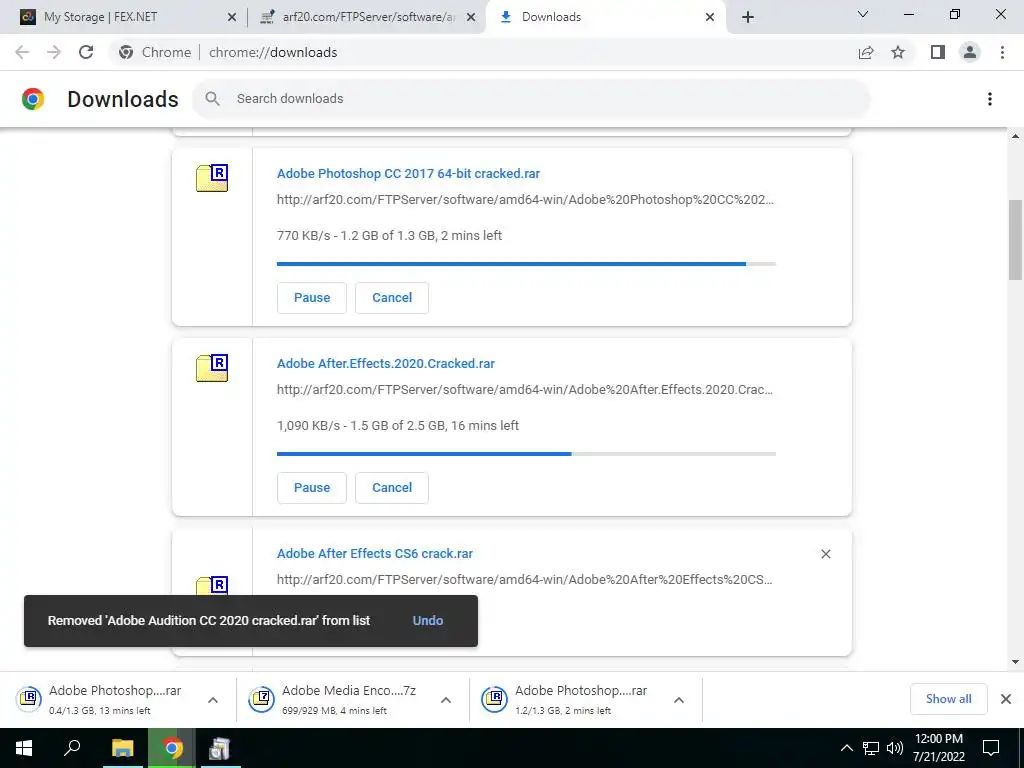Click the third taskbar application icon
Image resolution: width=1024 pixels, height=768 pixels.
(x=219, y=748)
